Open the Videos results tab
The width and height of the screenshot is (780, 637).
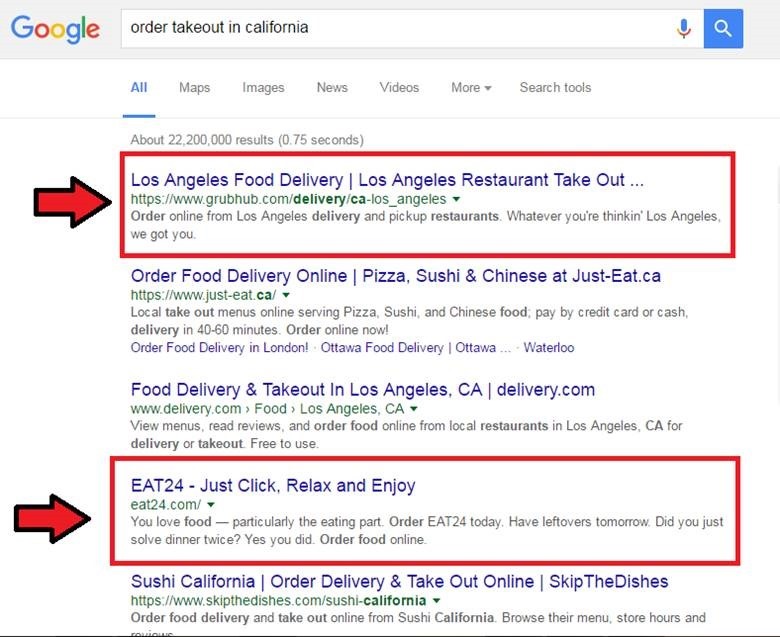399,87
